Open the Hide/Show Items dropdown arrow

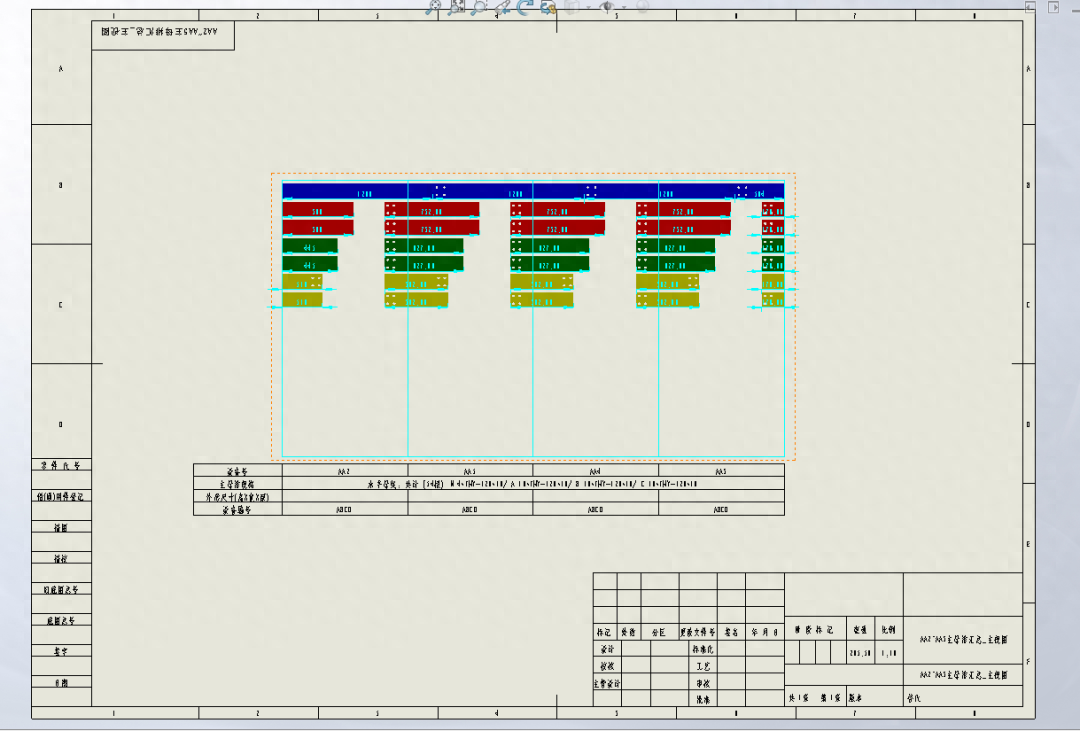click(623, 8)
